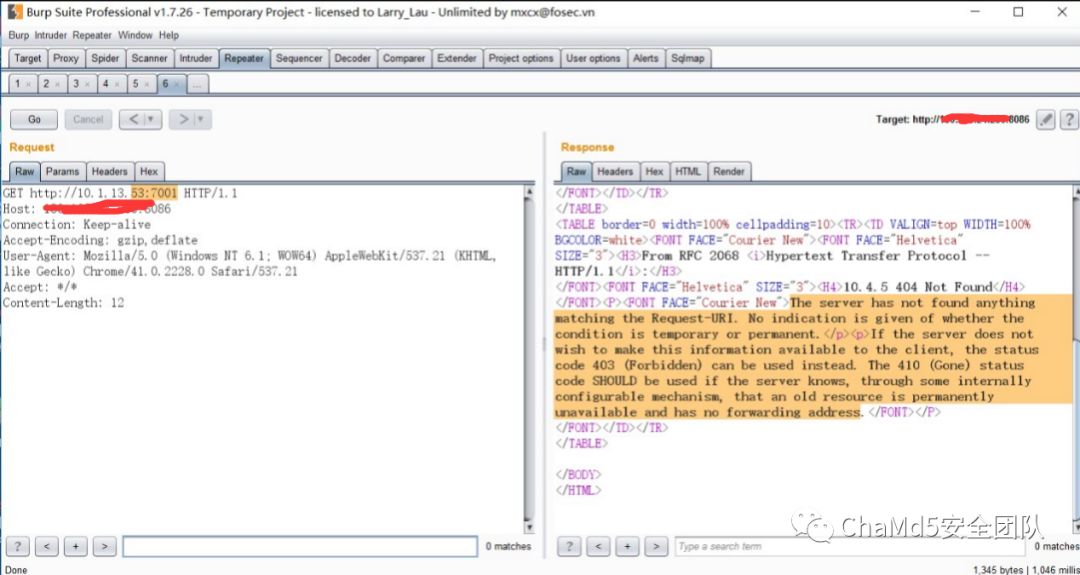
Task: Send the request with Go button
Action: tap(34, 119)
